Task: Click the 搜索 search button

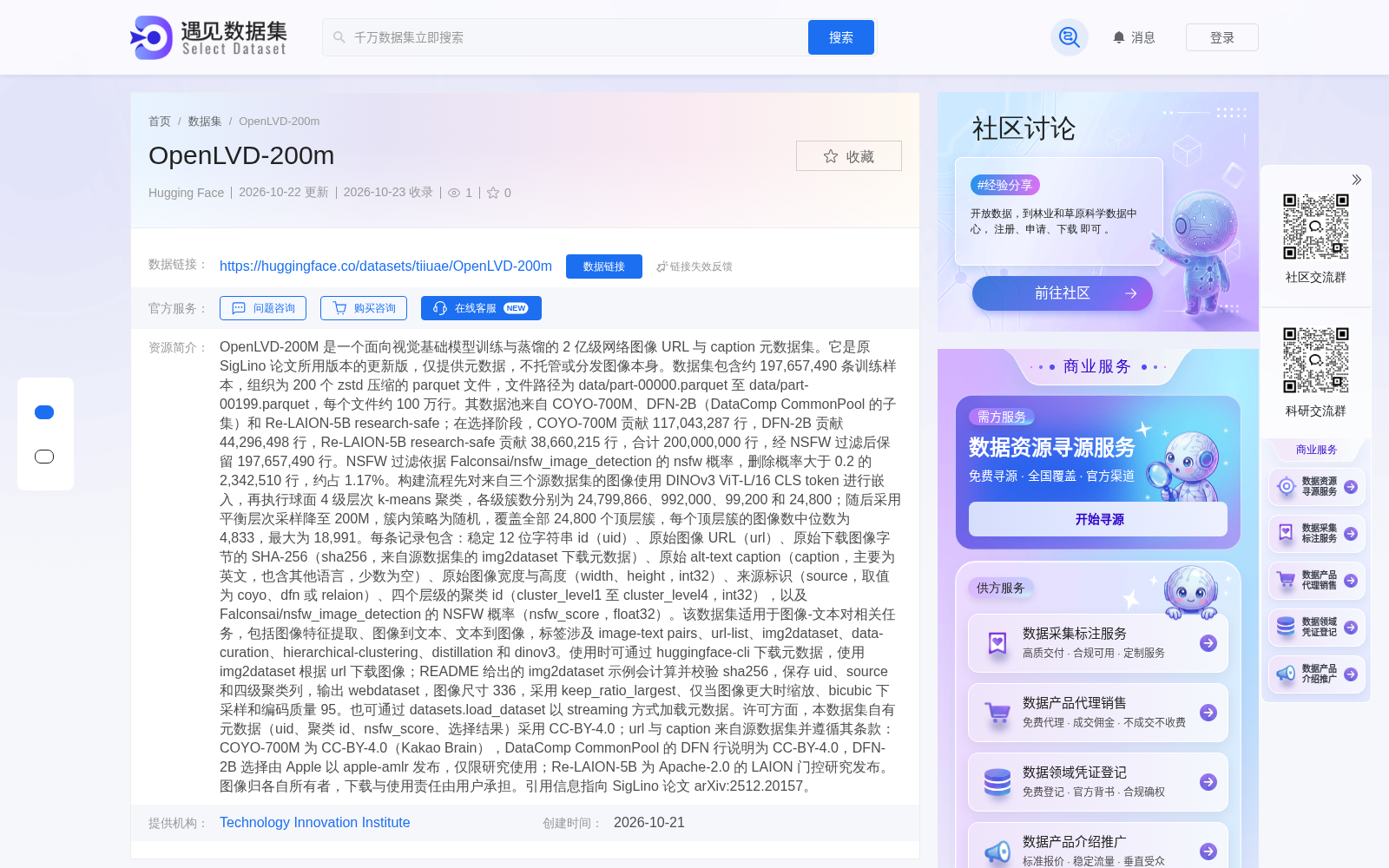Action: (841, 37)
